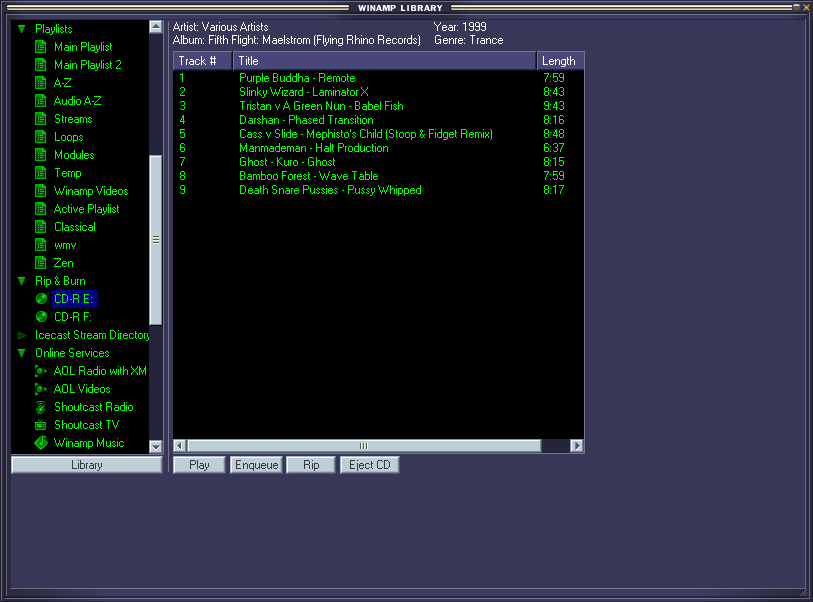
Task: Click the CD-R F: disc icon
Action: (41, 317)
